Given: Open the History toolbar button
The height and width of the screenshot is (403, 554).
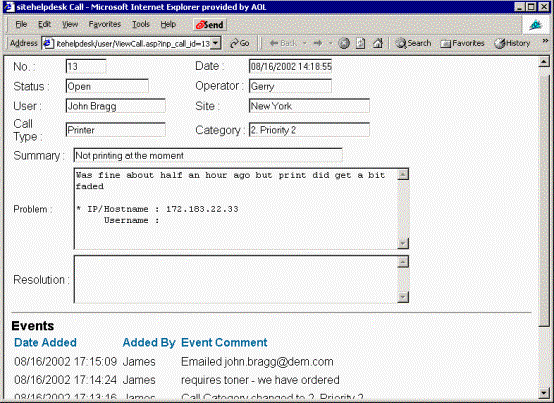Looking at the screenshot, I should coord(512,43).
